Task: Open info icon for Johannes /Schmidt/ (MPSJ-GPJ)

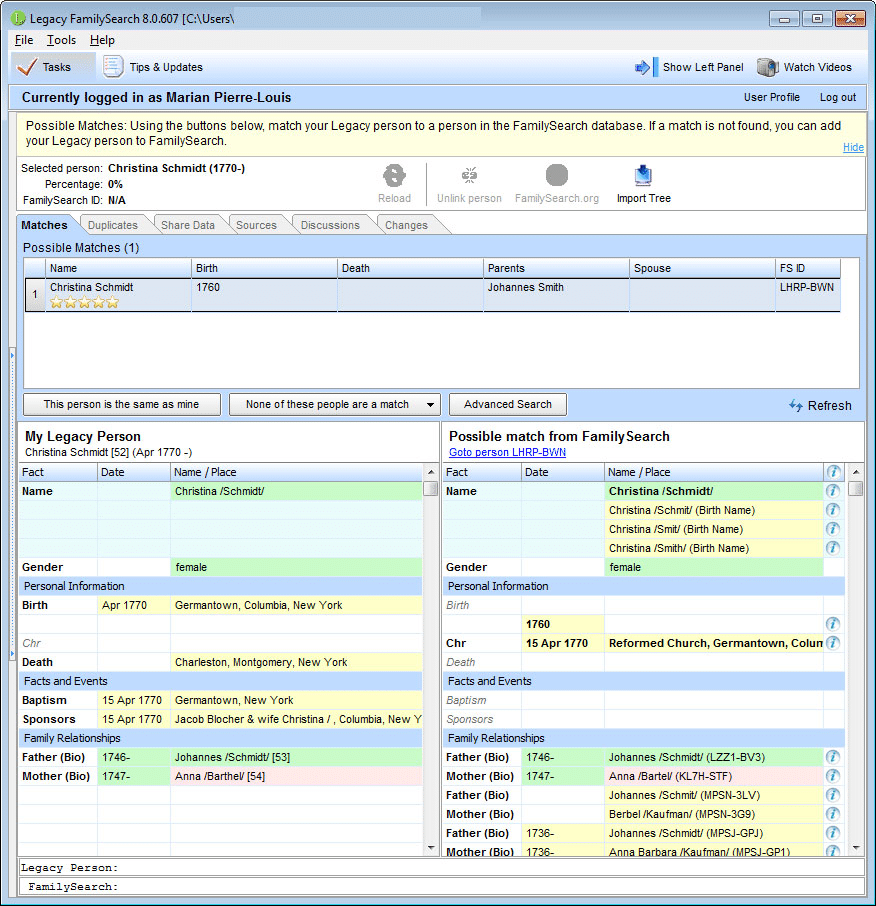Action: [833, 833]
